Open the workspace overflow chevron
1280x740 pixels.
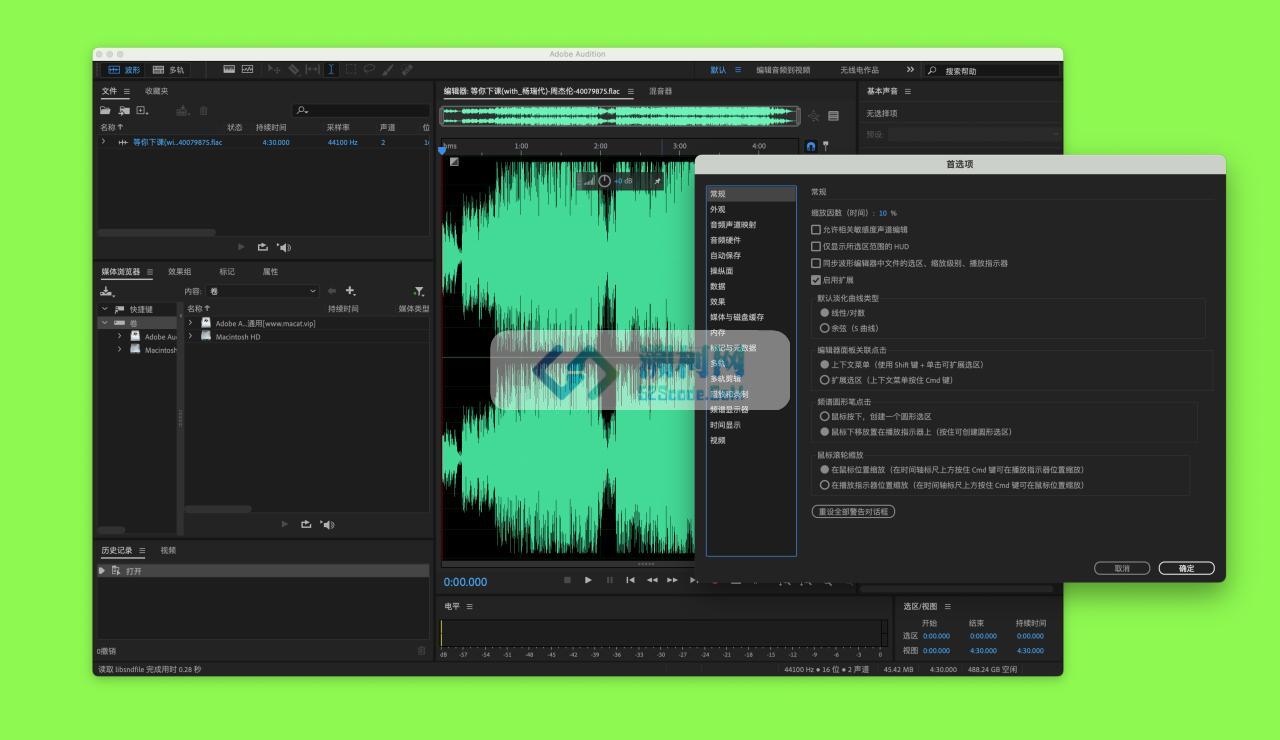point(910,70)
